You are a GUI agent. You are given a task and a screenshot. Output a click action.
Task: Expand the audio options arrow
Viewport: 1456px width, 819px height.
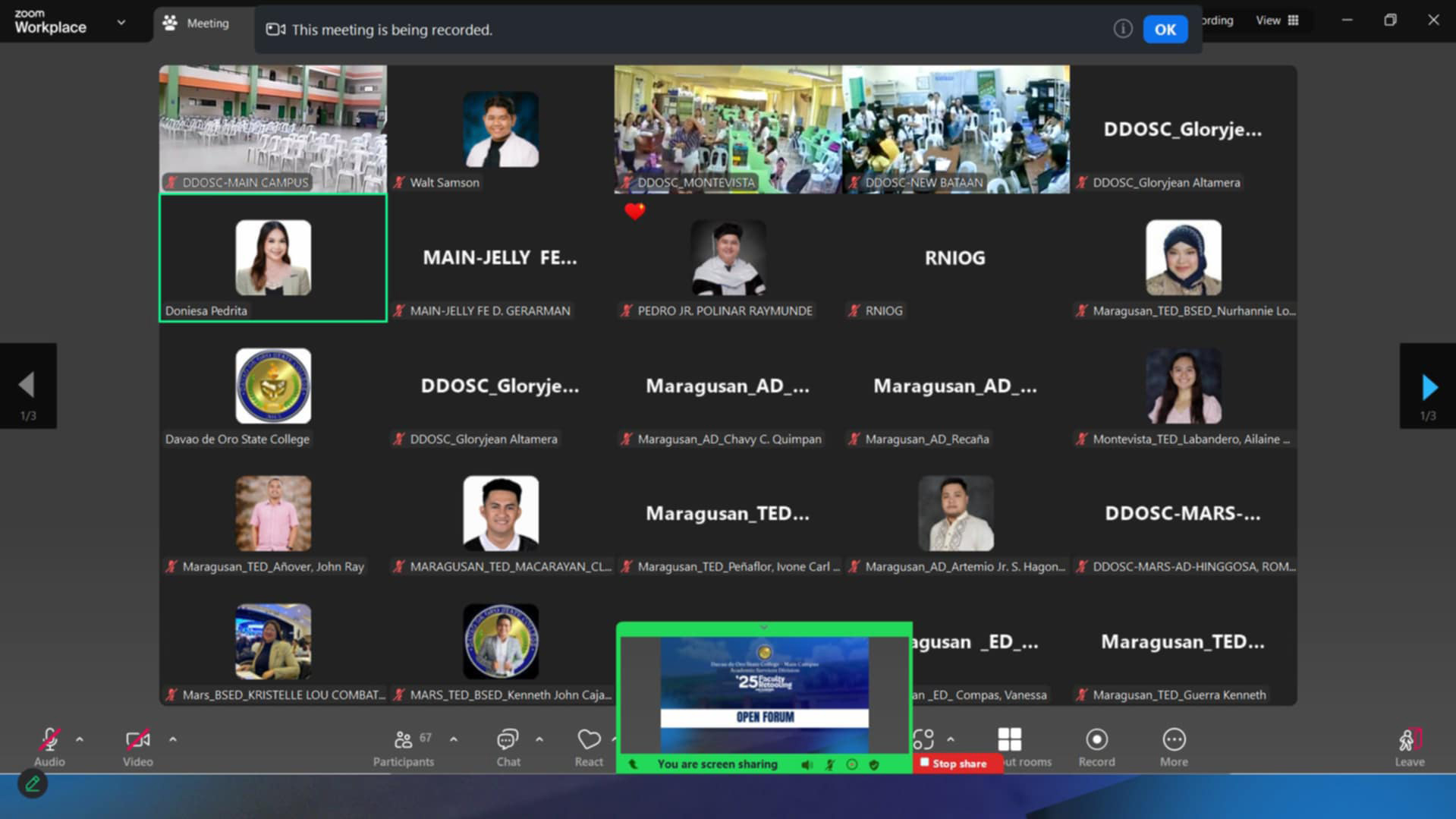pyautogui.click(x=80, y=739)
